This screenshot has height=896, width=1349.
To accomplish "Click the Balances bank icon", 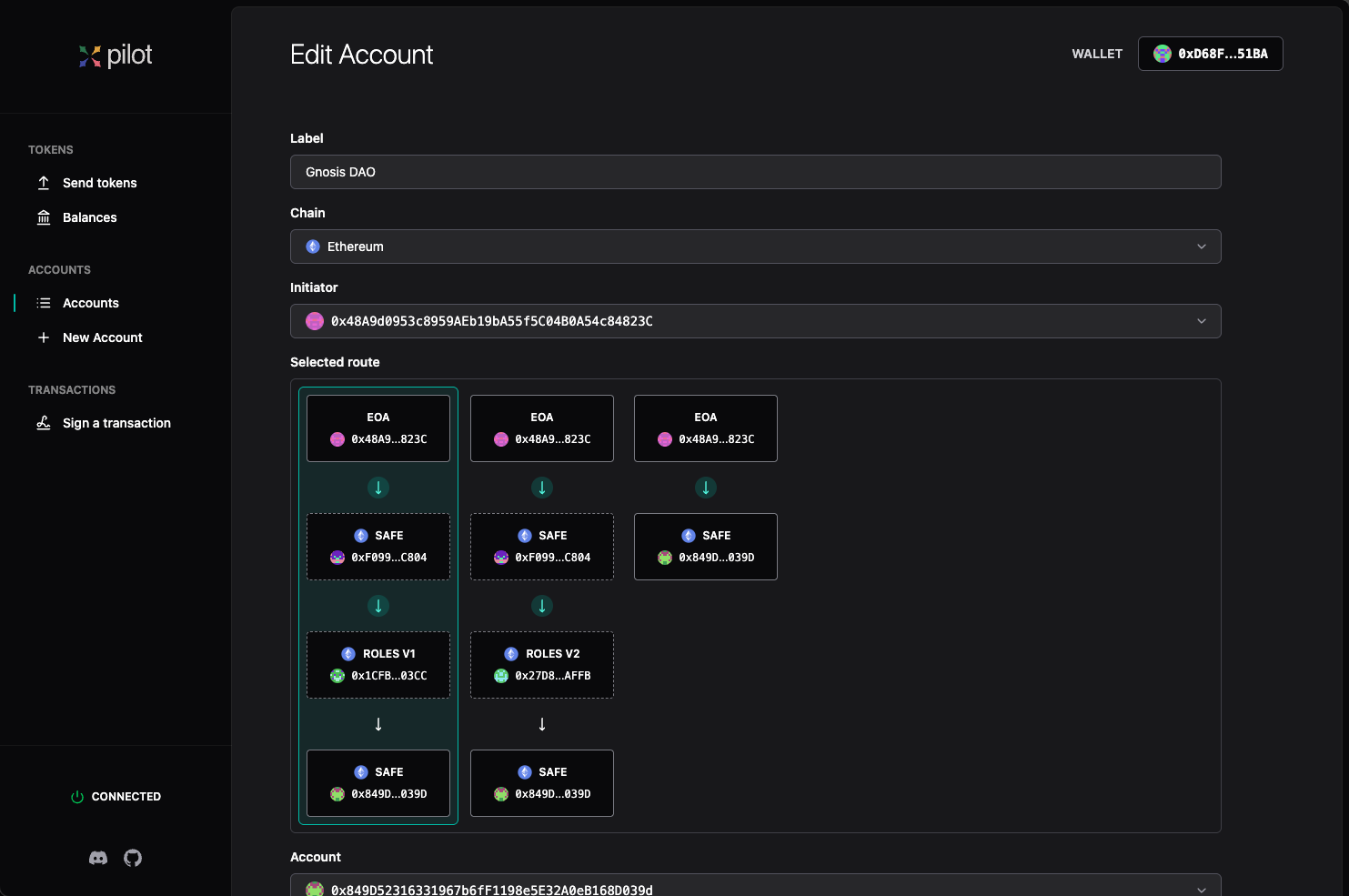I will tap(44, 217).
